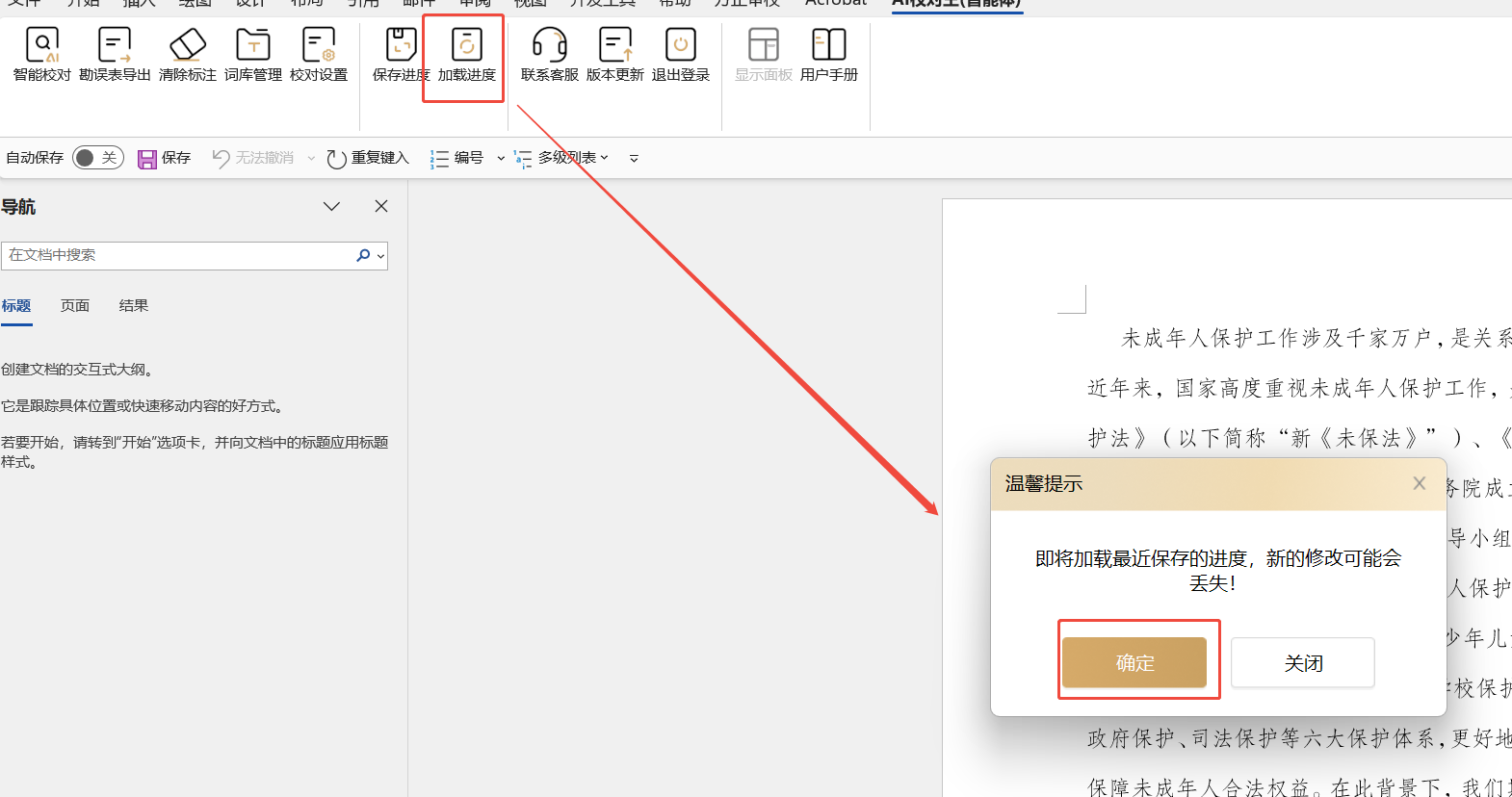Viewport: 1512px width, 797px height.
Task: Select the 清除标注 eraser tool
Action: (188, 45)
